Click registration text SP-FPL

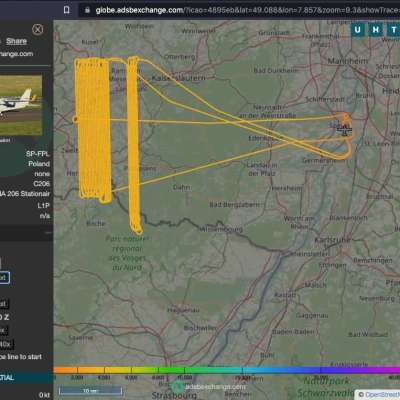tap(37, 154)
